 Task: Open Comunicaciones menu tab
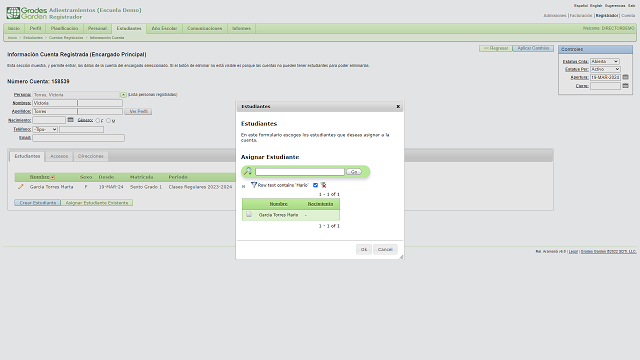[x=204, y=28]
